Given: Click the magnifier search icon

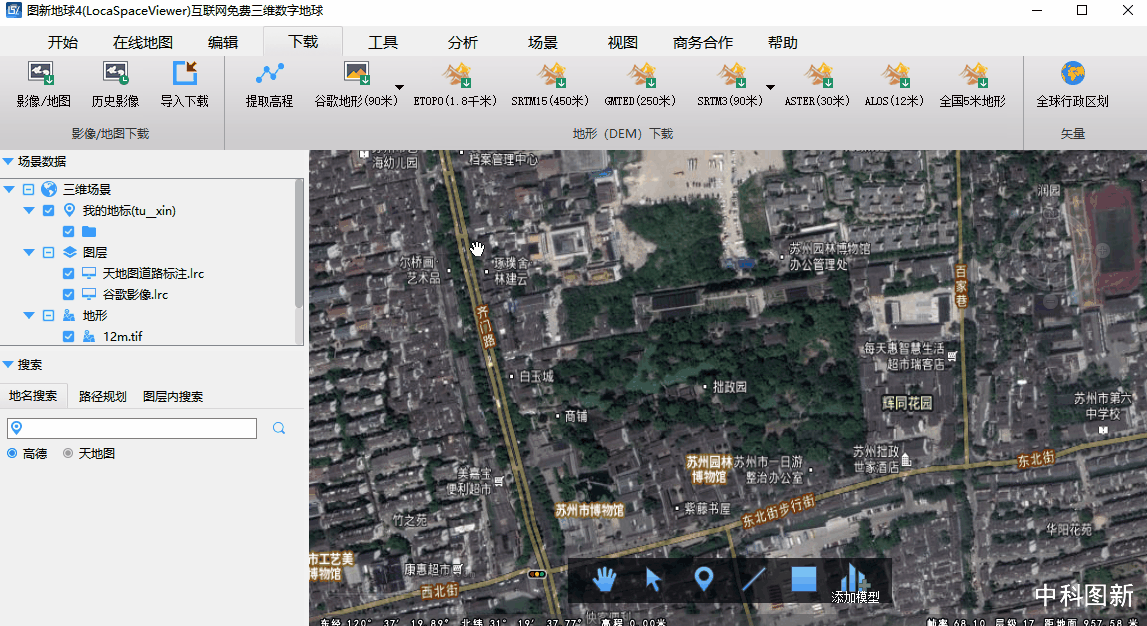Looking at the screenshot, I should coord(279,429).
